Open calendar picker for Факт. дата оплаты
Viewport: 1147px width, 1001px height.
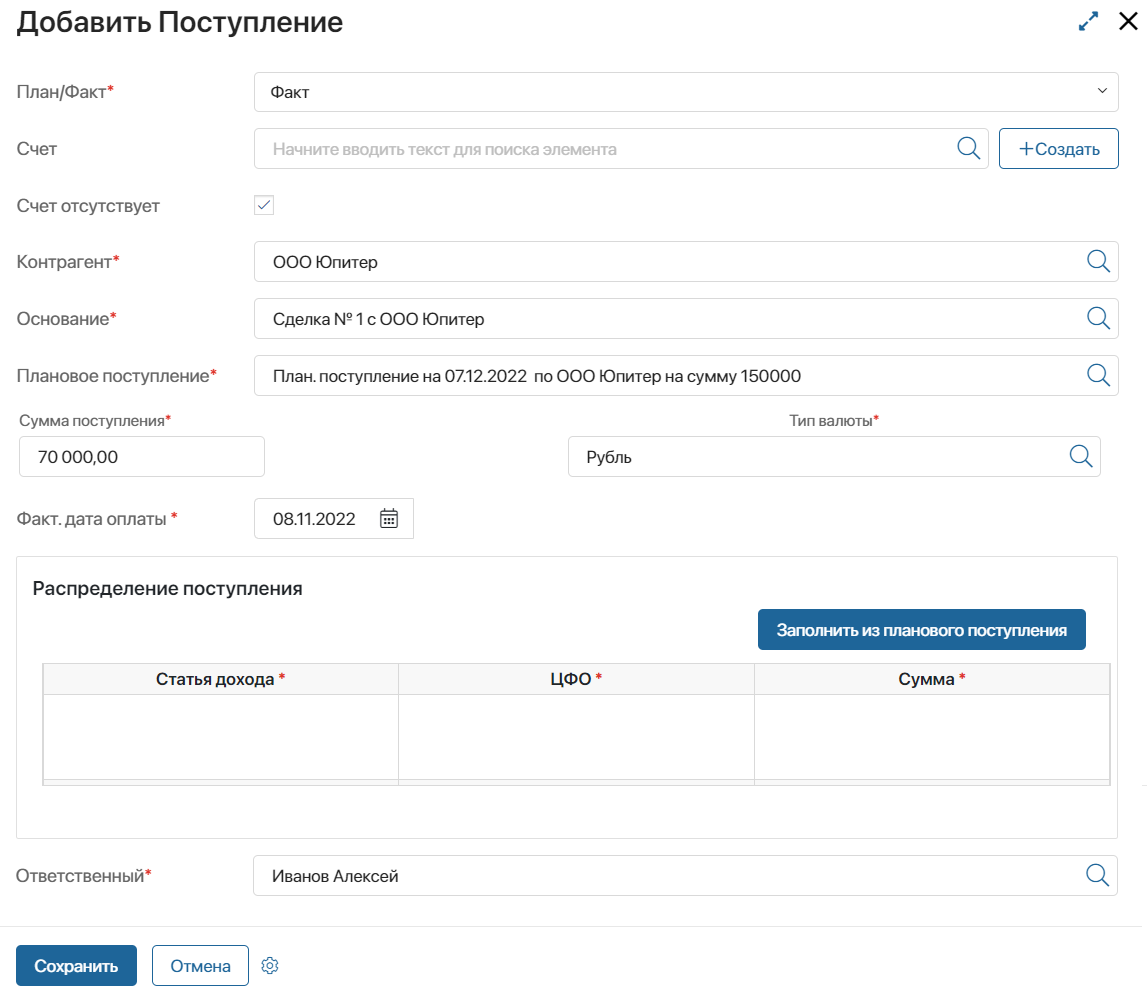[x=388, y=519]
